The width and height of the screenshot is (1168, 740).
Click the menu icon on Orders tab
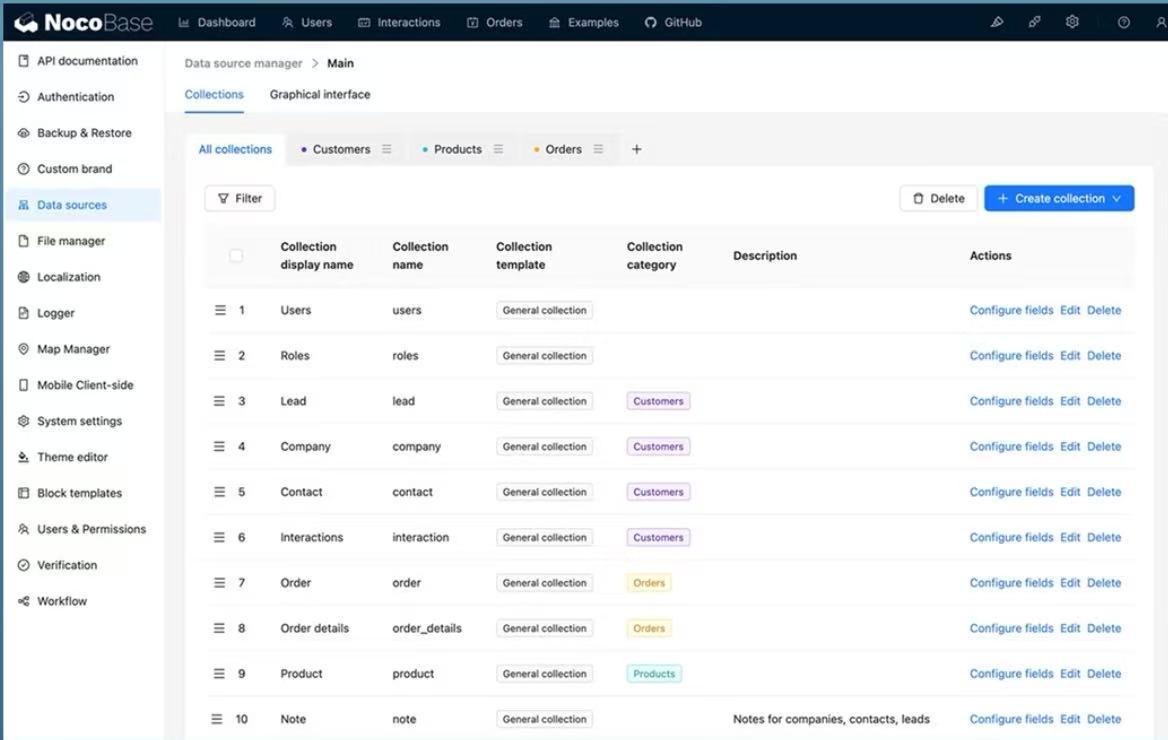(x=598, y=149)
